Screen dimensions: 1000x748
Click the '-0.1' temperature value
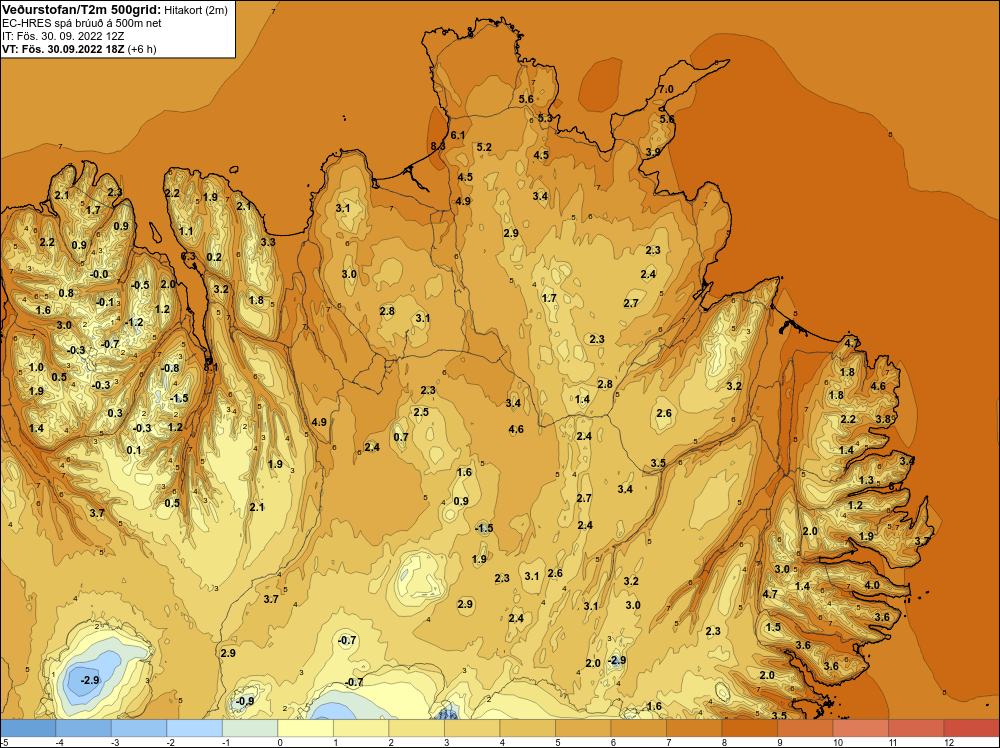[x=105, y=303]
